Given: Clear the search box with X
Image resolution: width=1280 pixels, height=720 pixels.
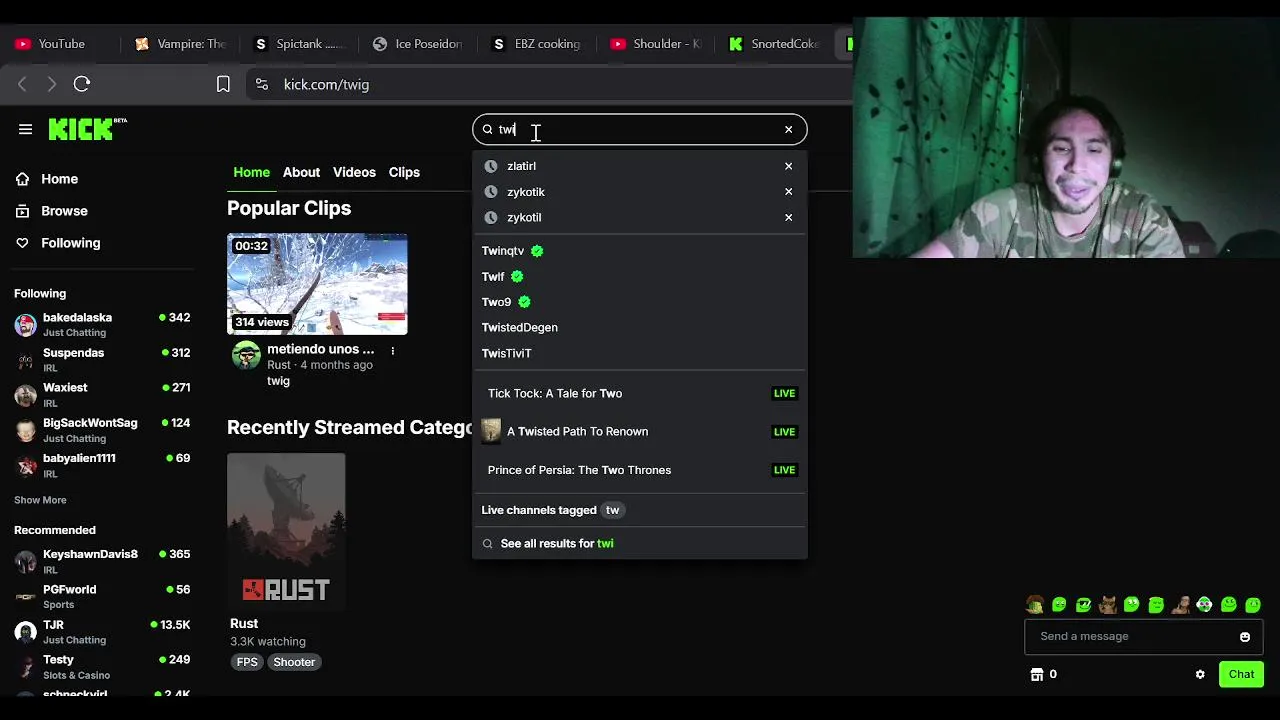Looking at the screenshot, I should point(788,129).
